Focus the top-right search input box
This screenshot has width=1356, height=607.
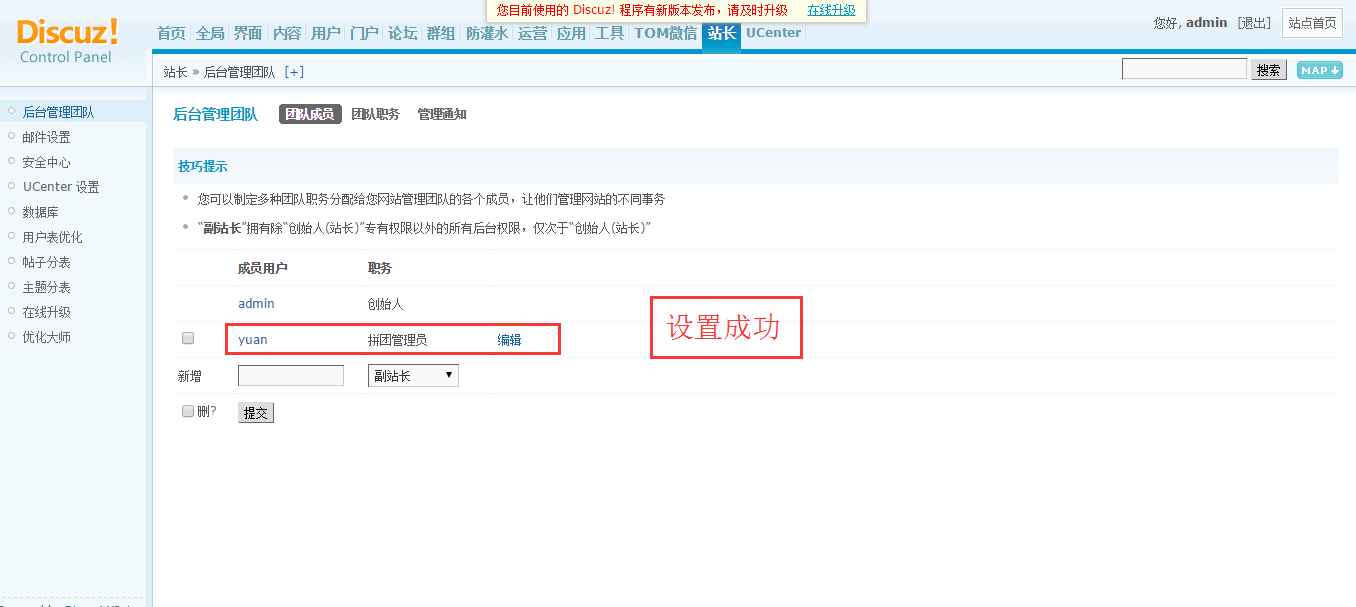(1184, 69)
